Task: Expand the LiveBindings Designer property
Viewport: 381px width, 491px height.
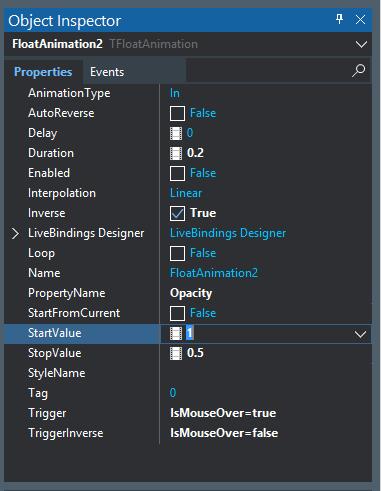Action: (15, 233)
